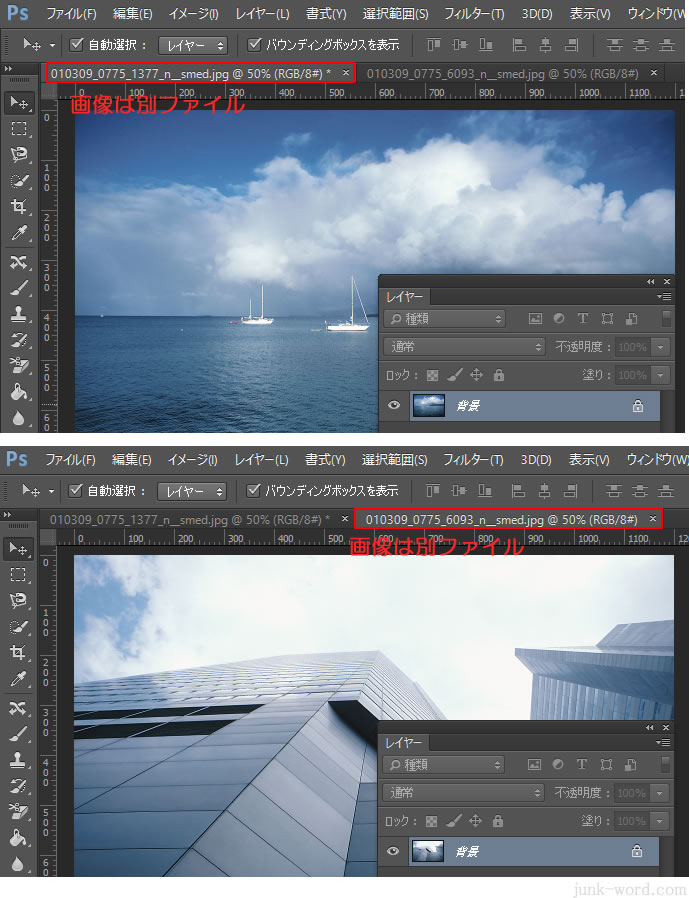
Task: Filter for type layers in yacht-image Layers panel
Action: tap(582, 318)
